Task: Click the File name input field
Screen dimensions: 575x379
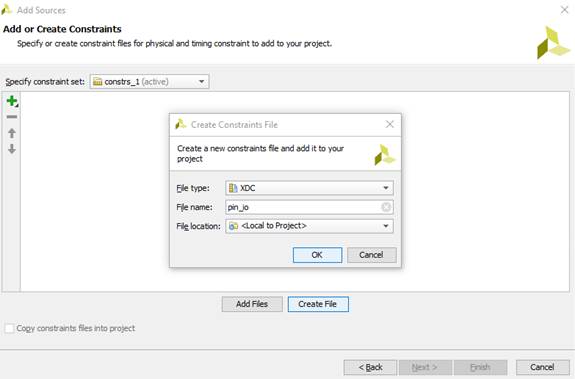Action: [x=309, y=207]
